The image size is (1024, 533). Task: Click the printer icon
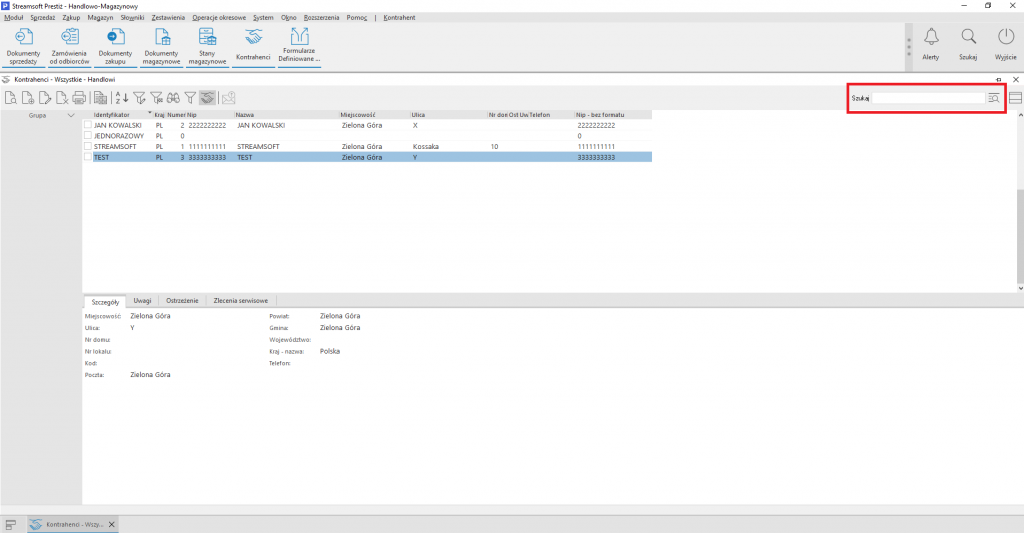click(79, 98)
